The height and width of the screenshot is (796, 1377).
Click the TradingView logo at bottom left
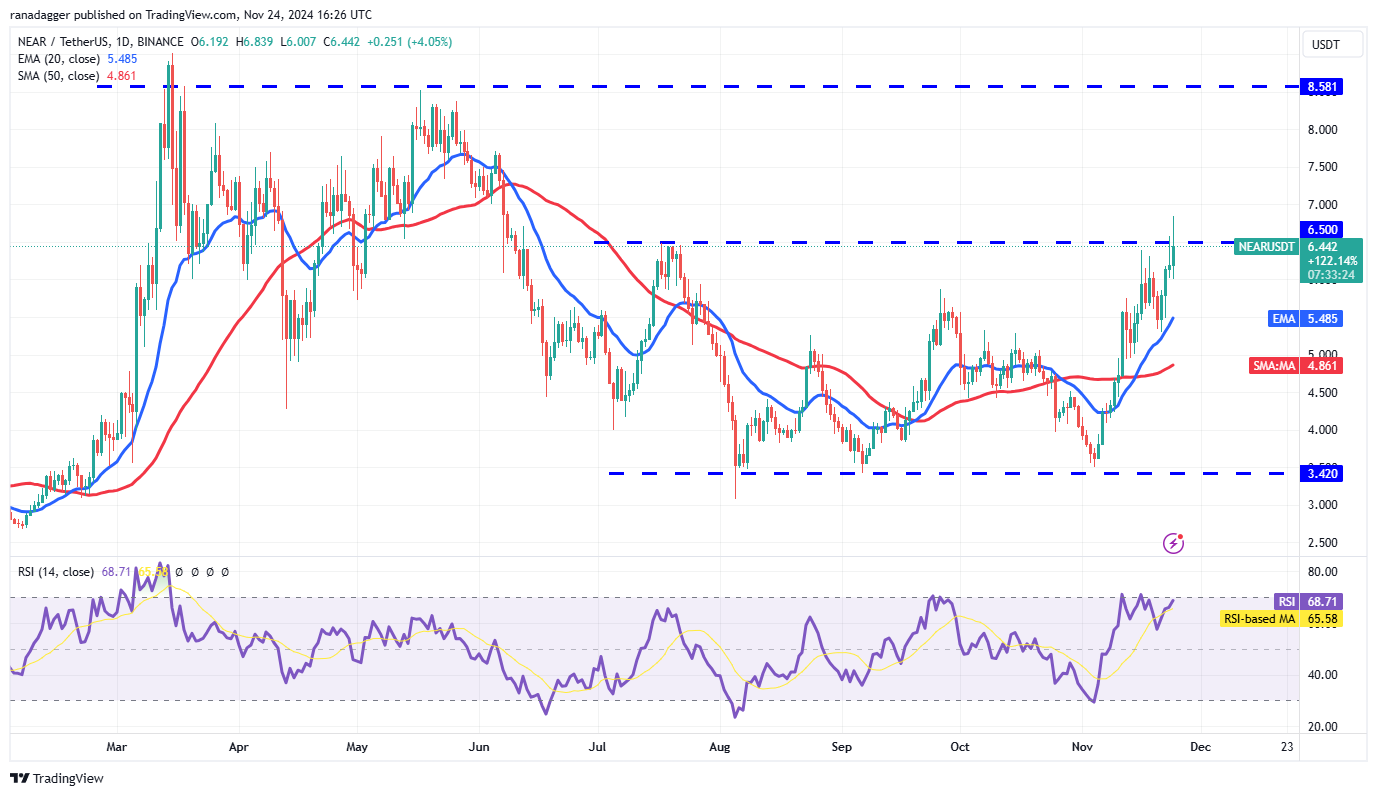[57, 778]
